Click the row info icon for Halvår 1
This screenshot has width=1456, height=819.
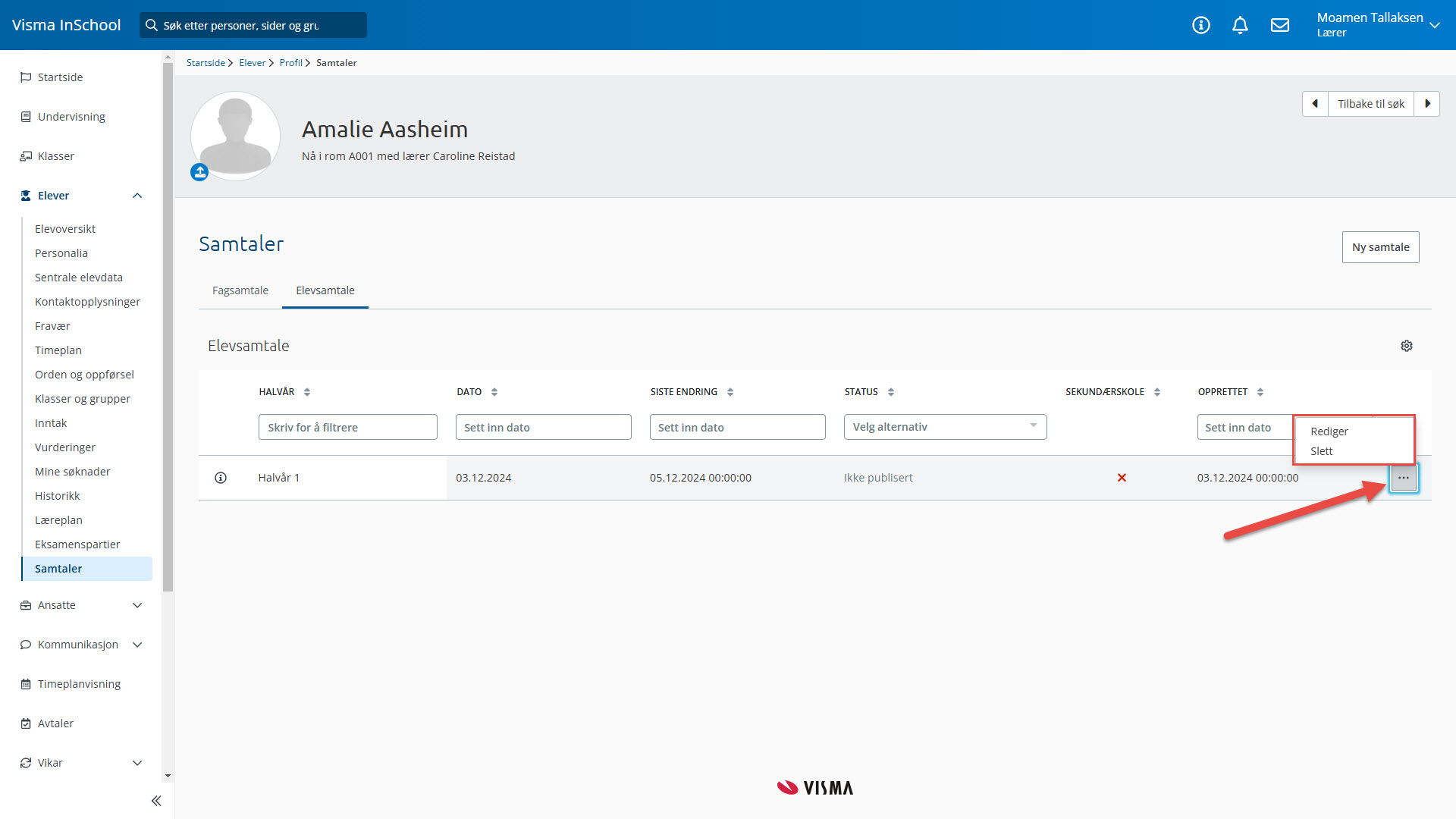(x=221, y=478)
